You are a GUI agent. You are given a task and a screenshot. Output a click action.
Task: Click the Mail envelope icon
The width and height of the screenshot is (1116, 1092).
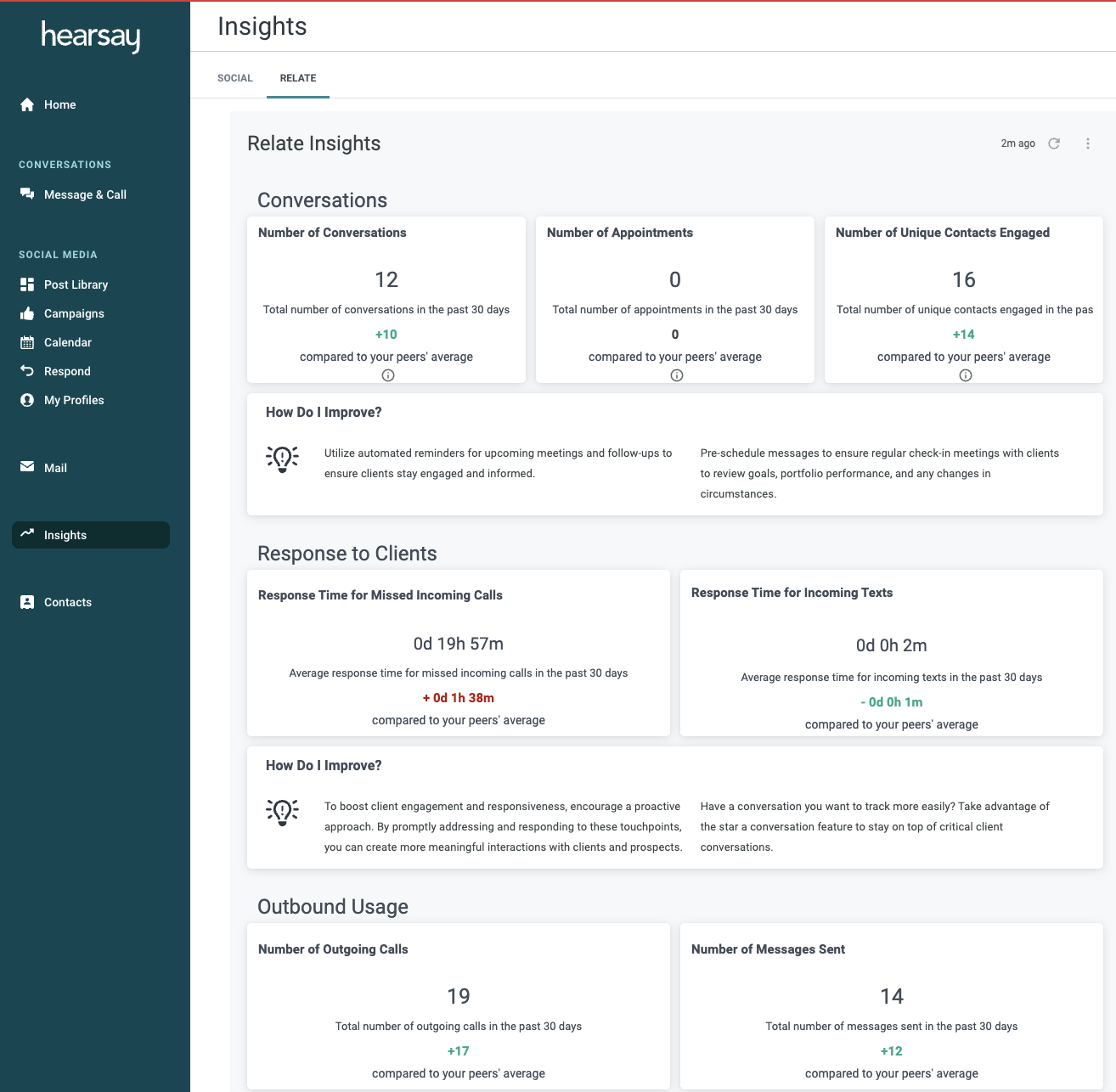27,467
